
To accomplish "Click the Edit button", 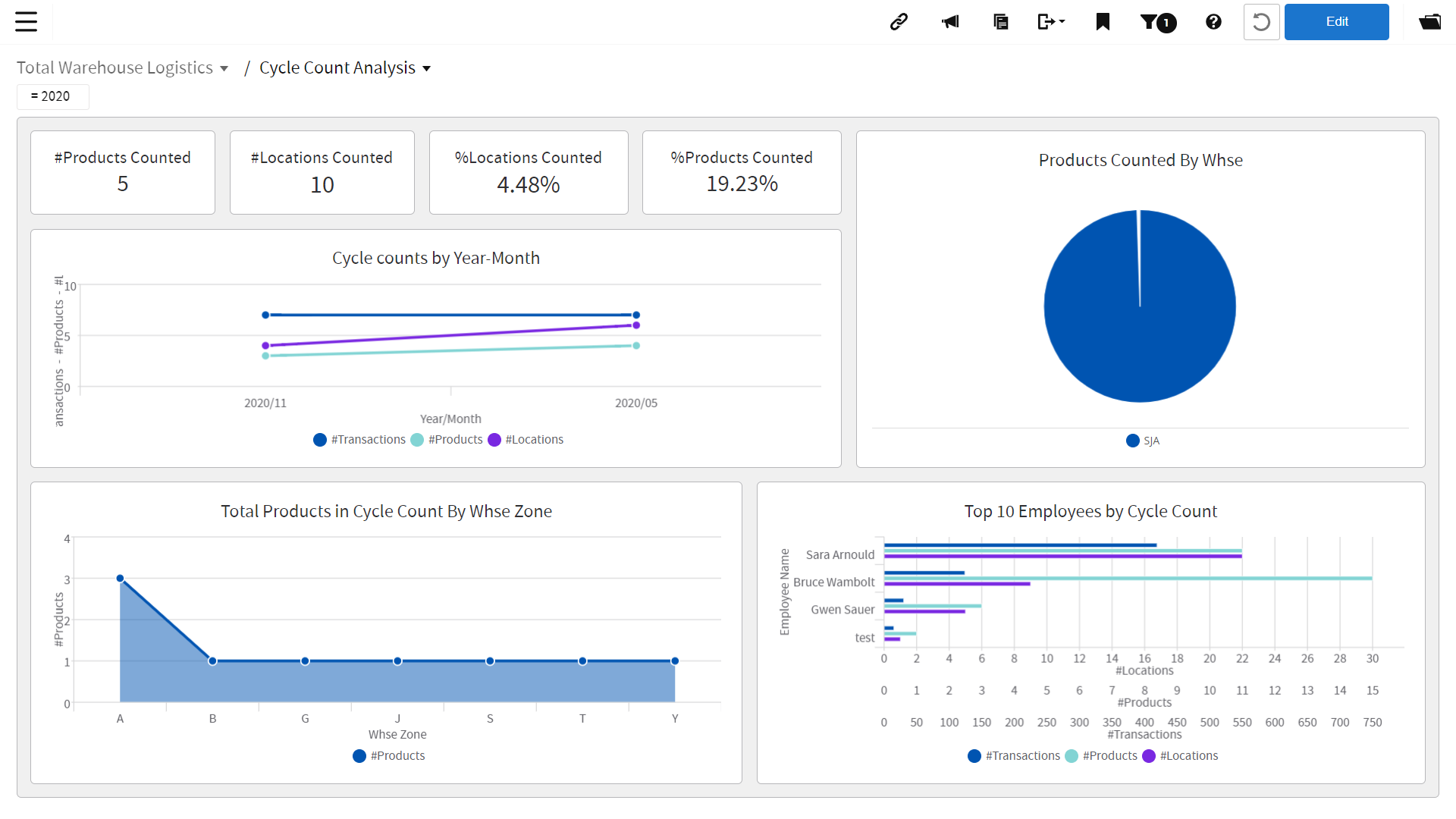I will (x=1336, y=22).
